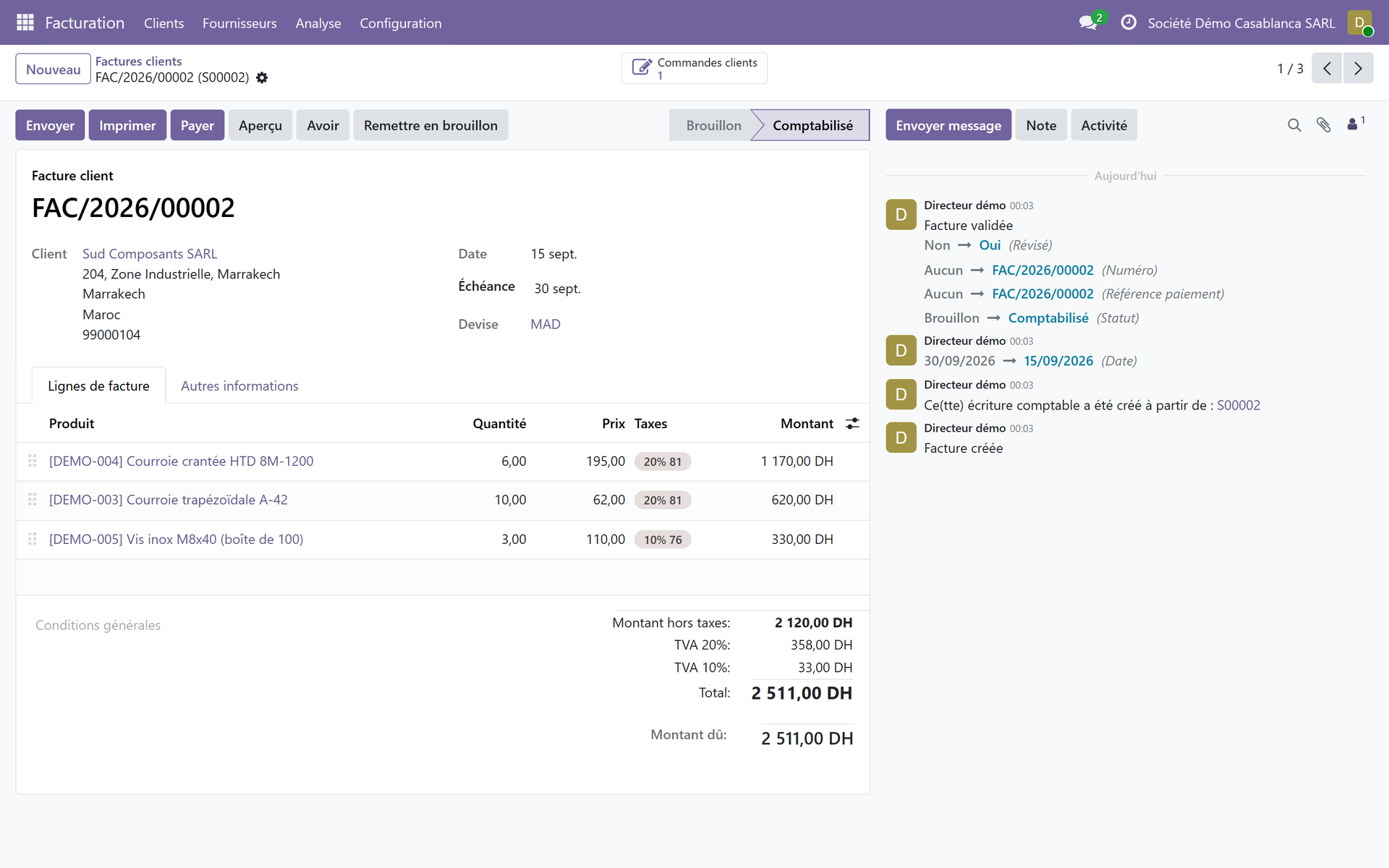Open the Clients menu

click(x=163, y=23)
